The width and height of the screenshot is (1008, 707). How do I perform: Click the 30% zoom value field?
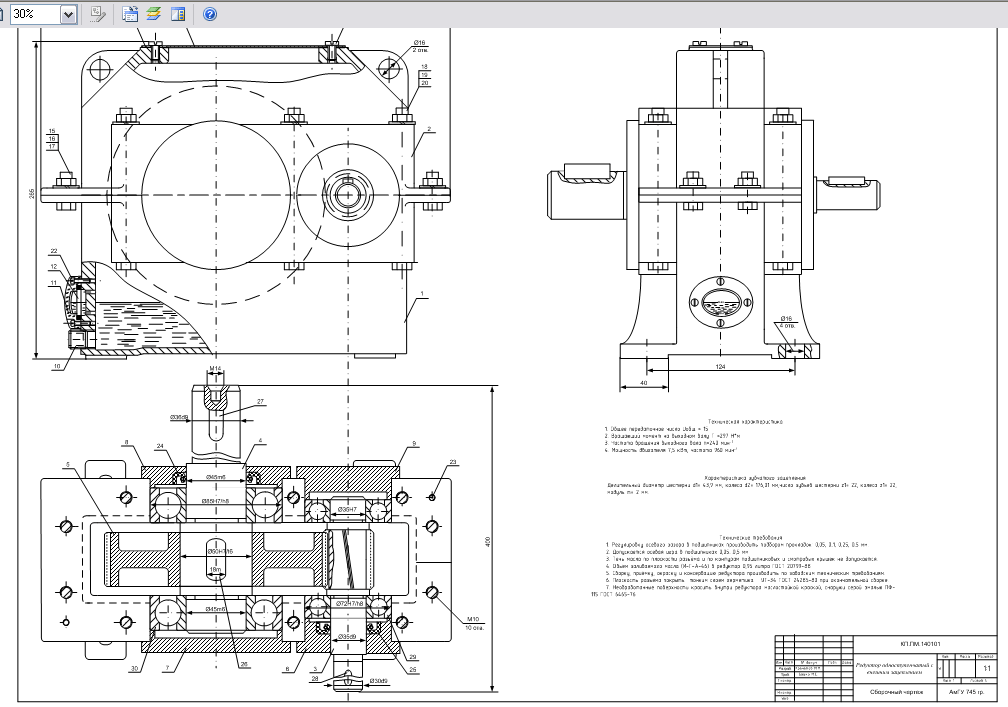pos(36,14)
